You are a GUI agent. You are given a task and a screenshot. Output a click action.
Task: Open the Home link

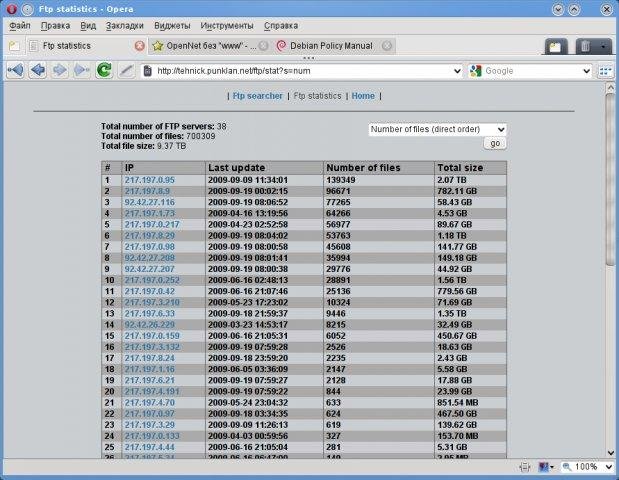363,96
